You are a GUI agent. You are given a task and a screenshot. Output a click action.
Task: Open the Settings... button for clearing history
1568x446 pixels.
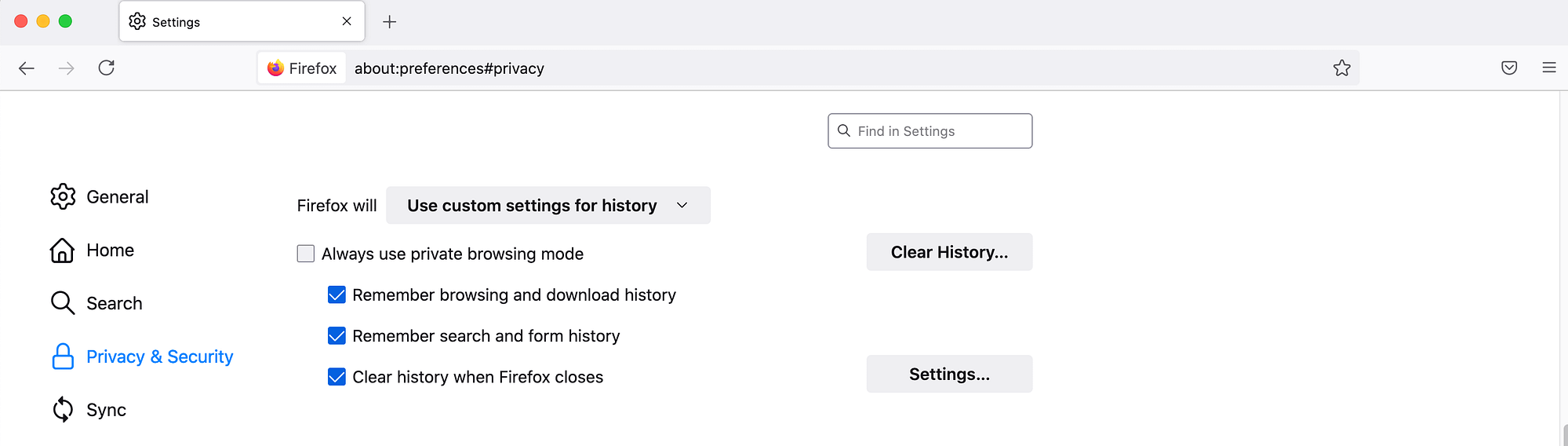coord(949,374)
